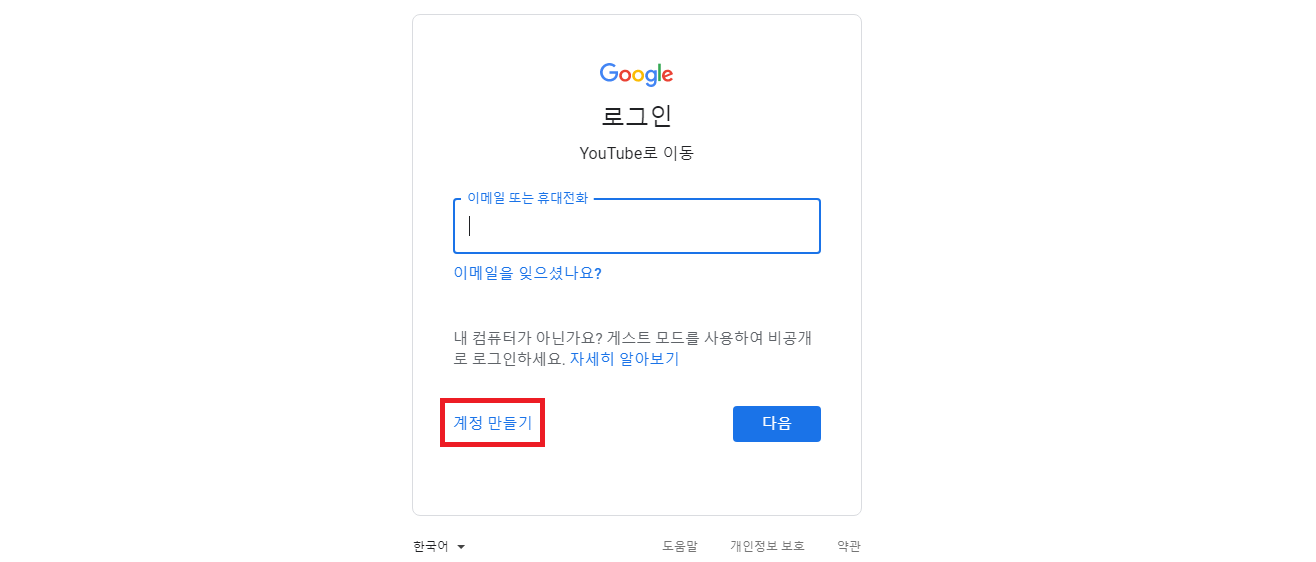Focus the 이메일 또는 휴대전화 input field
Screen dimensions: 1316x562
(x=636, y=226)
